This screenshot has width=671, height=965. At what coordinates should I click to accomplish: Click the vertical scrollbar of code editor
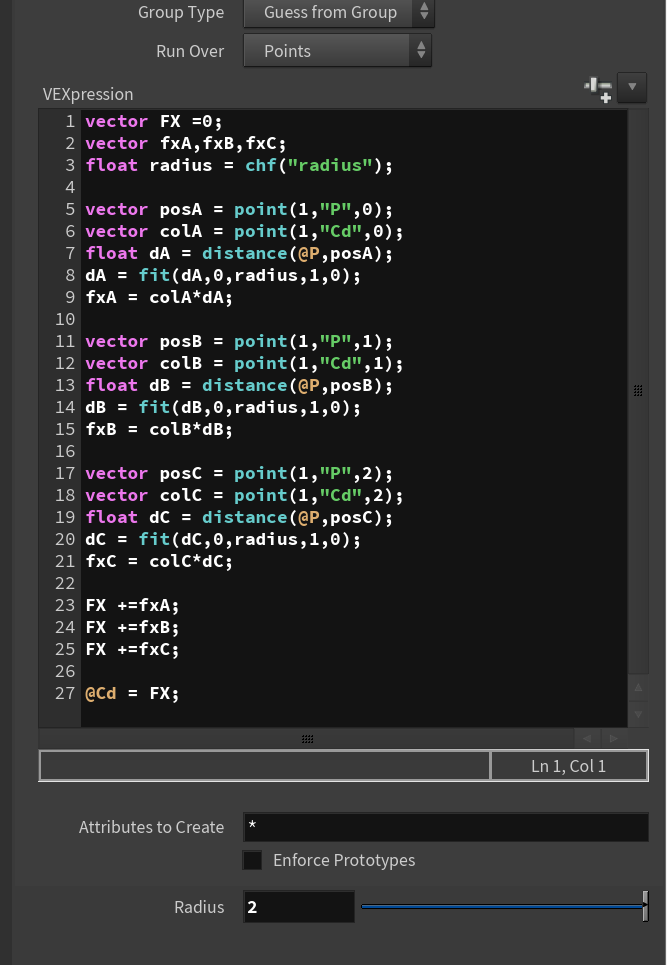pos(638,391)
